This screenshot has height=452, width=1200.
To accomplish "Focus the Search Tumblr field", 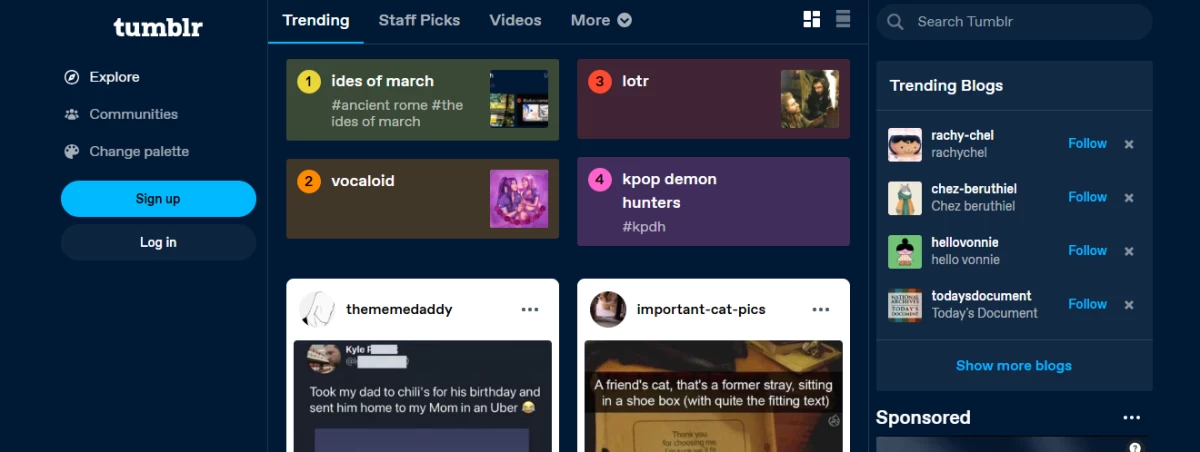I will coord(1015,21).
